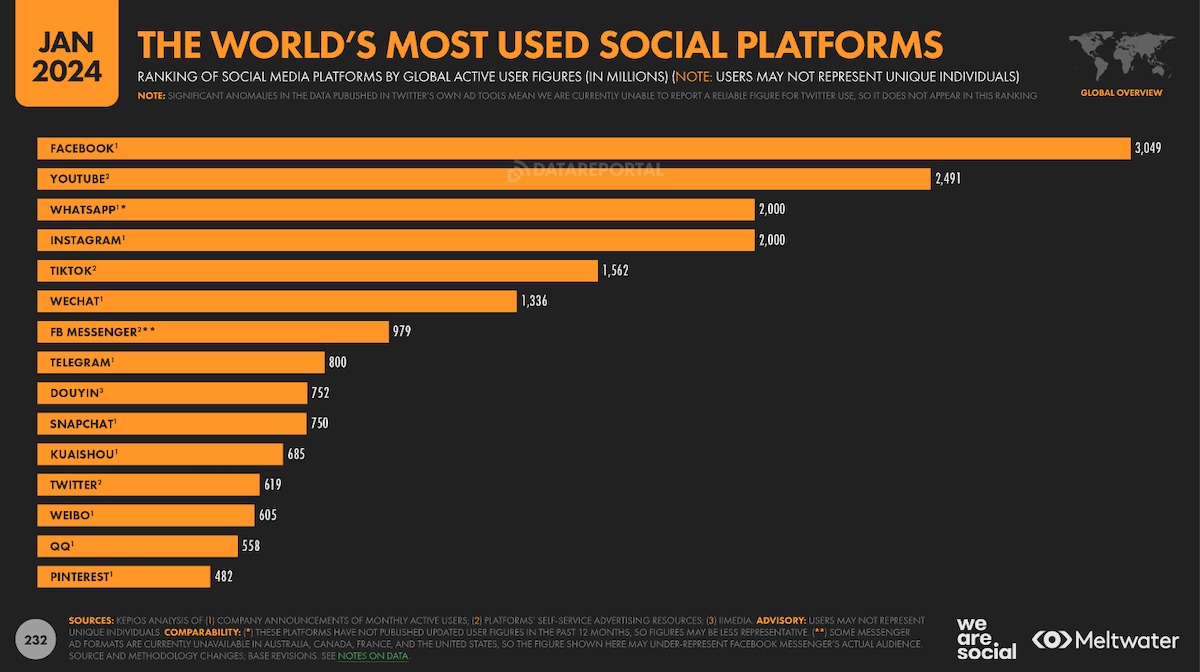Select the TikTok bar

tap(317, 271)
